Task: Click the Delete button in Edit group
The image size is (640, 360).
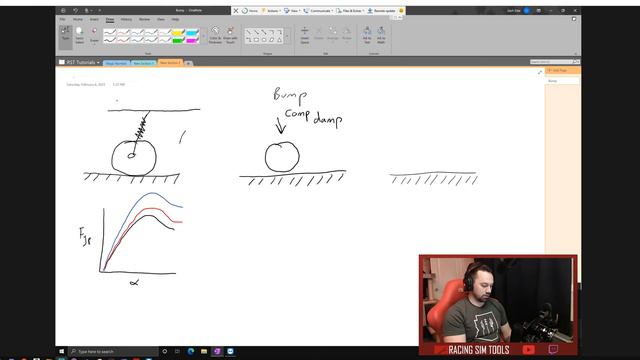Action: pos(319,34)
